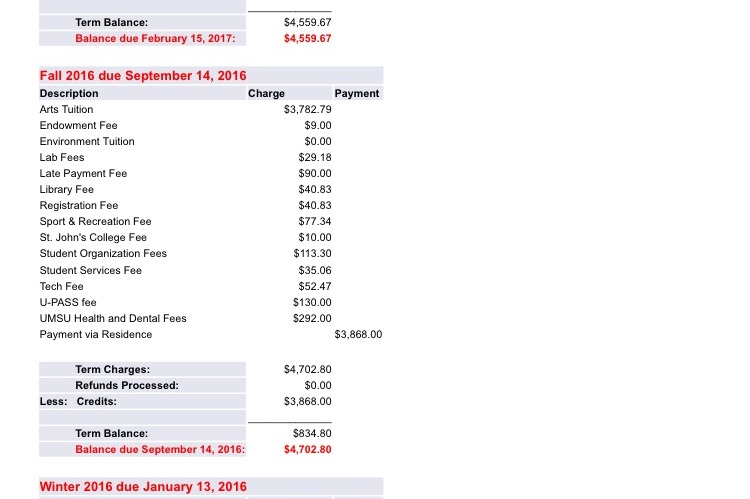Click the Winter 2016 due January 13 heading
The width and height of the screenshot is (750, 499).
pyautogui.click(x=143, y=487)
